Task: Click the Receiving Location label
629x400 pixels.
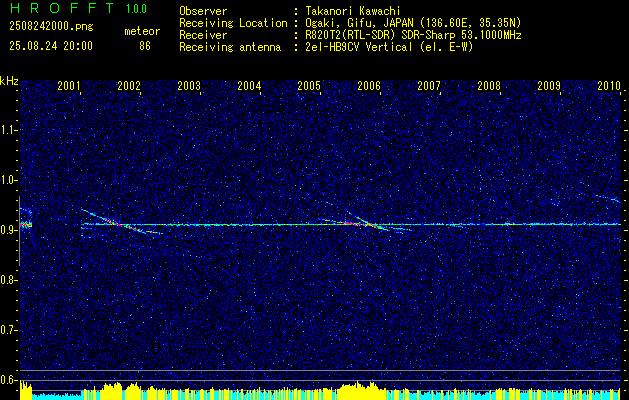Action: [x=233, y=23]
